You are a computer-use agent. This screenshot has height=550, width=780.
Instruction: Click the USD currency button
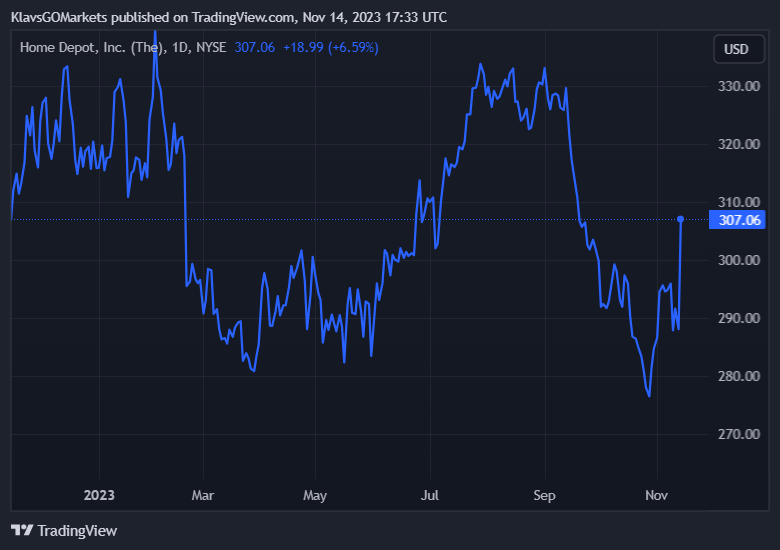[739, 49]
